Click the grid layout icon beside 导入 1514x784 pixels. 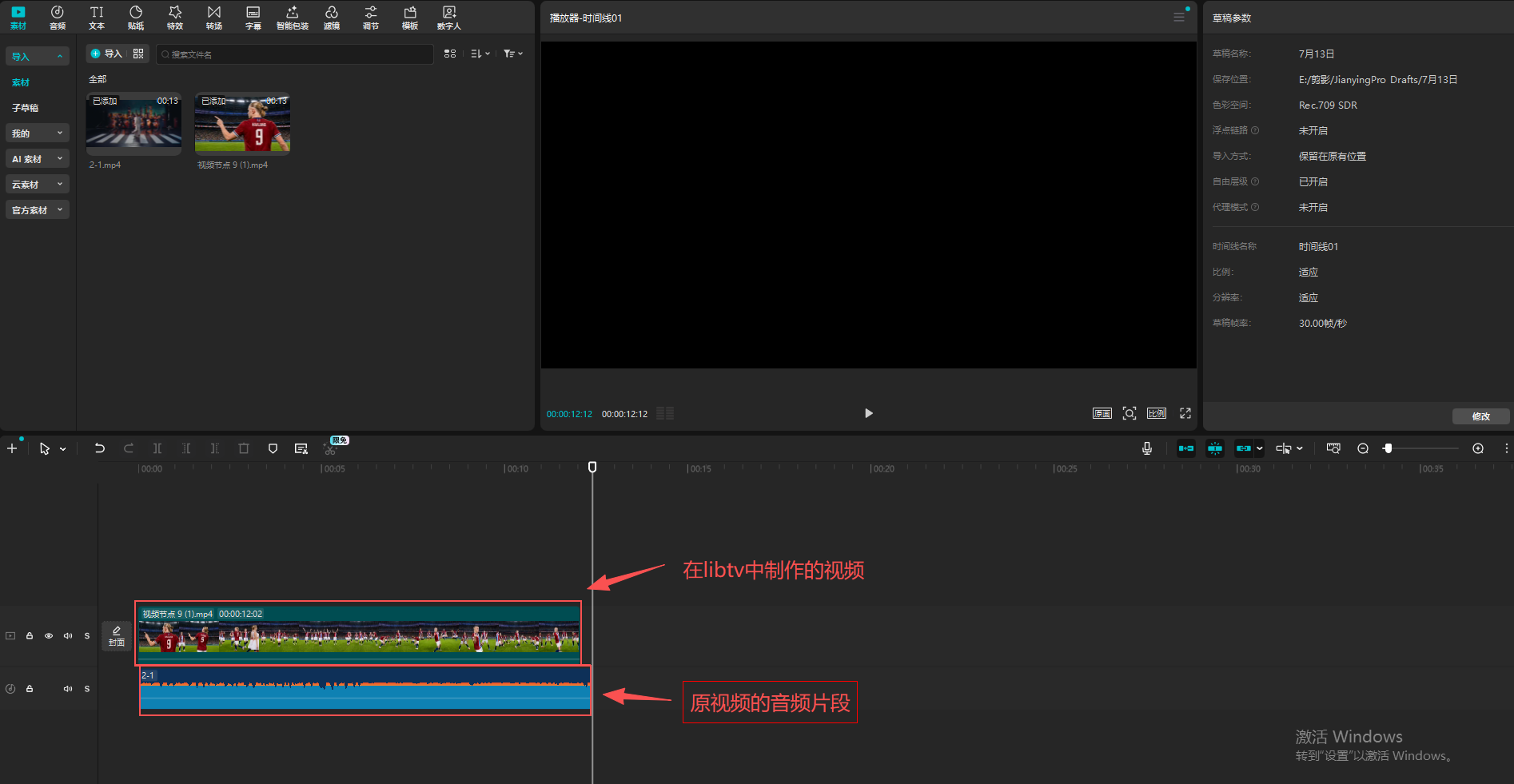pos(138,54)
